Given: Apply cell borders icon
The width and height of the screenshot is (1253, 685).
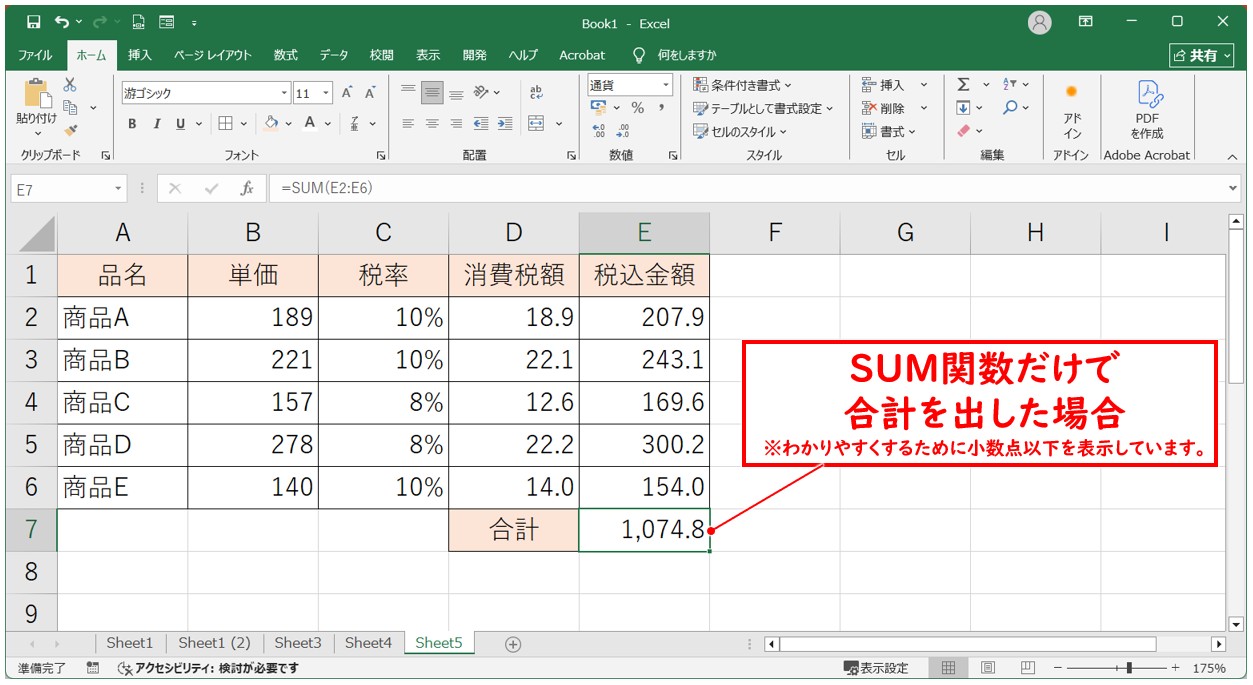Looking at the screenshot, I should click(226, 124).
